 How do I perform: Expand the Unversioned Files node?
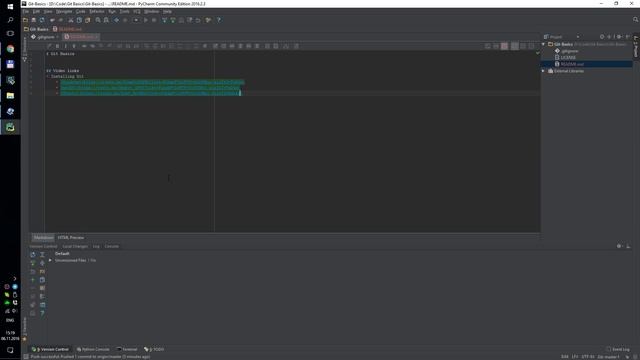[50, 260]
